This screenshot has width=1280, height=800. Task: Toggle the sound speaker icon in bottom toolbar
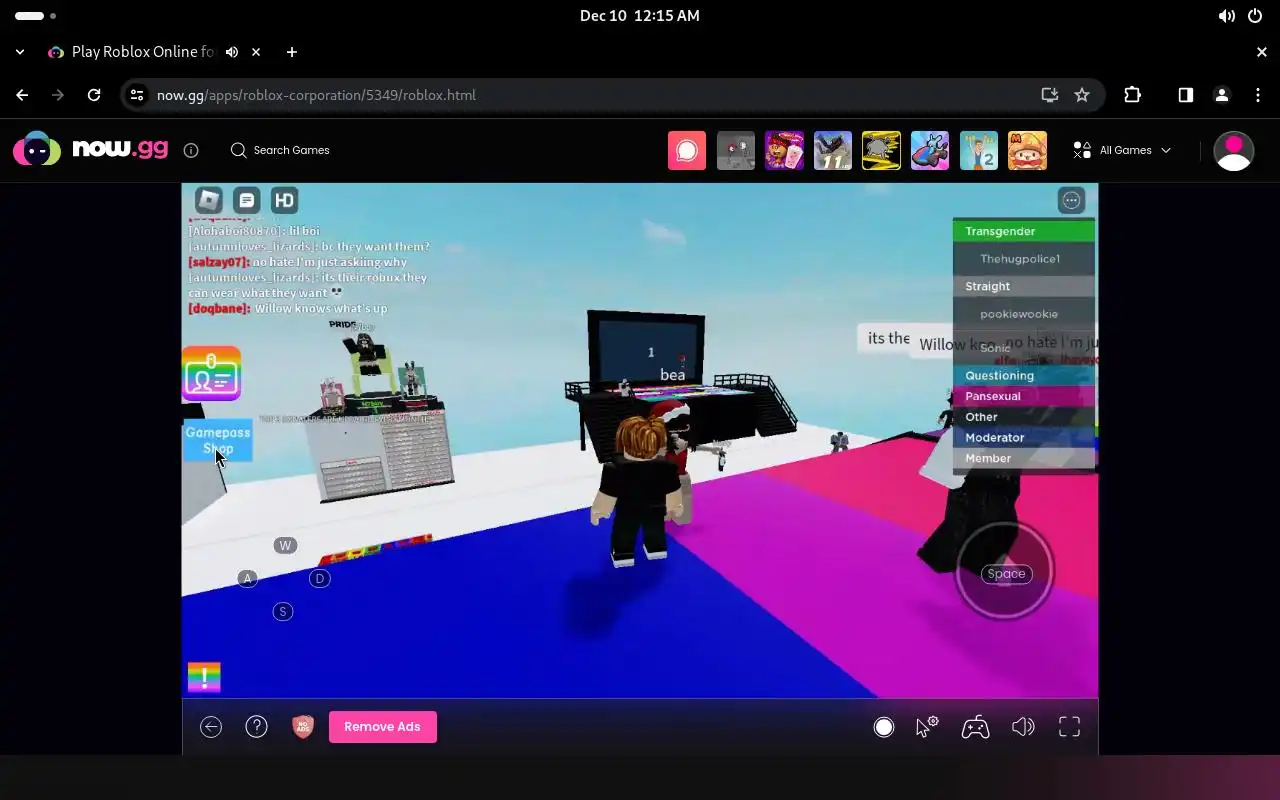coord(1023,727)
